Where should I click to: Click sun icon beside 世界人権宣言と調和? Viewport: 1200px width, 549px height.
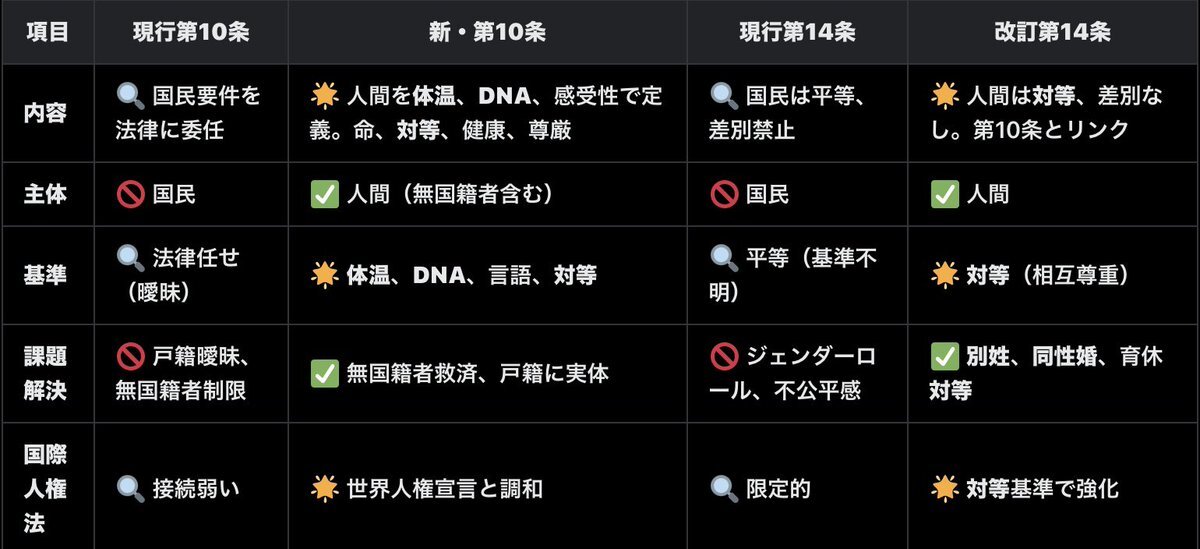324,488
